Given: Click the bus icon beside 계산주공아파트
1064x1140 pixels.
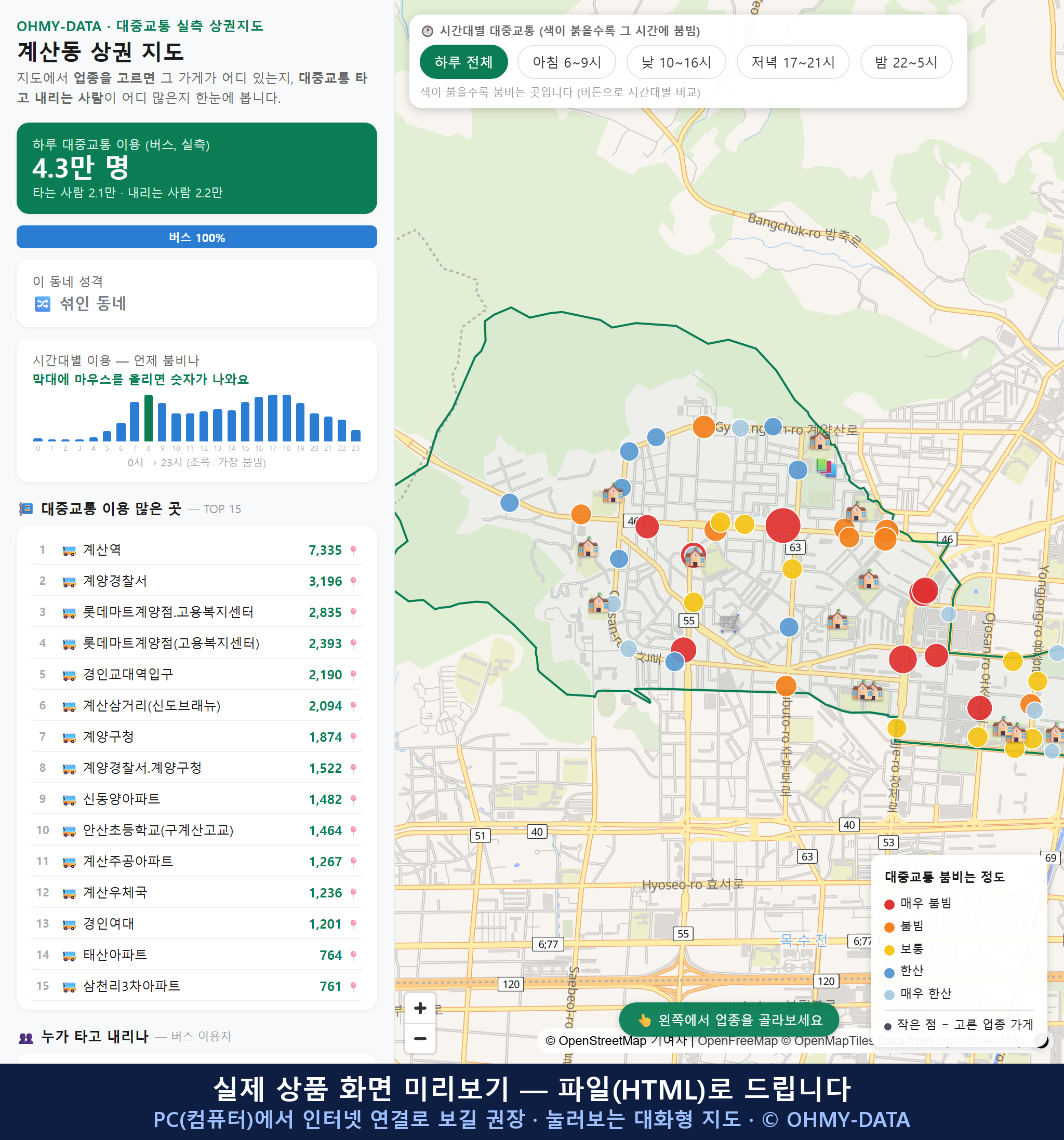Looking at the screenshot, I should (x=69, y=862).
